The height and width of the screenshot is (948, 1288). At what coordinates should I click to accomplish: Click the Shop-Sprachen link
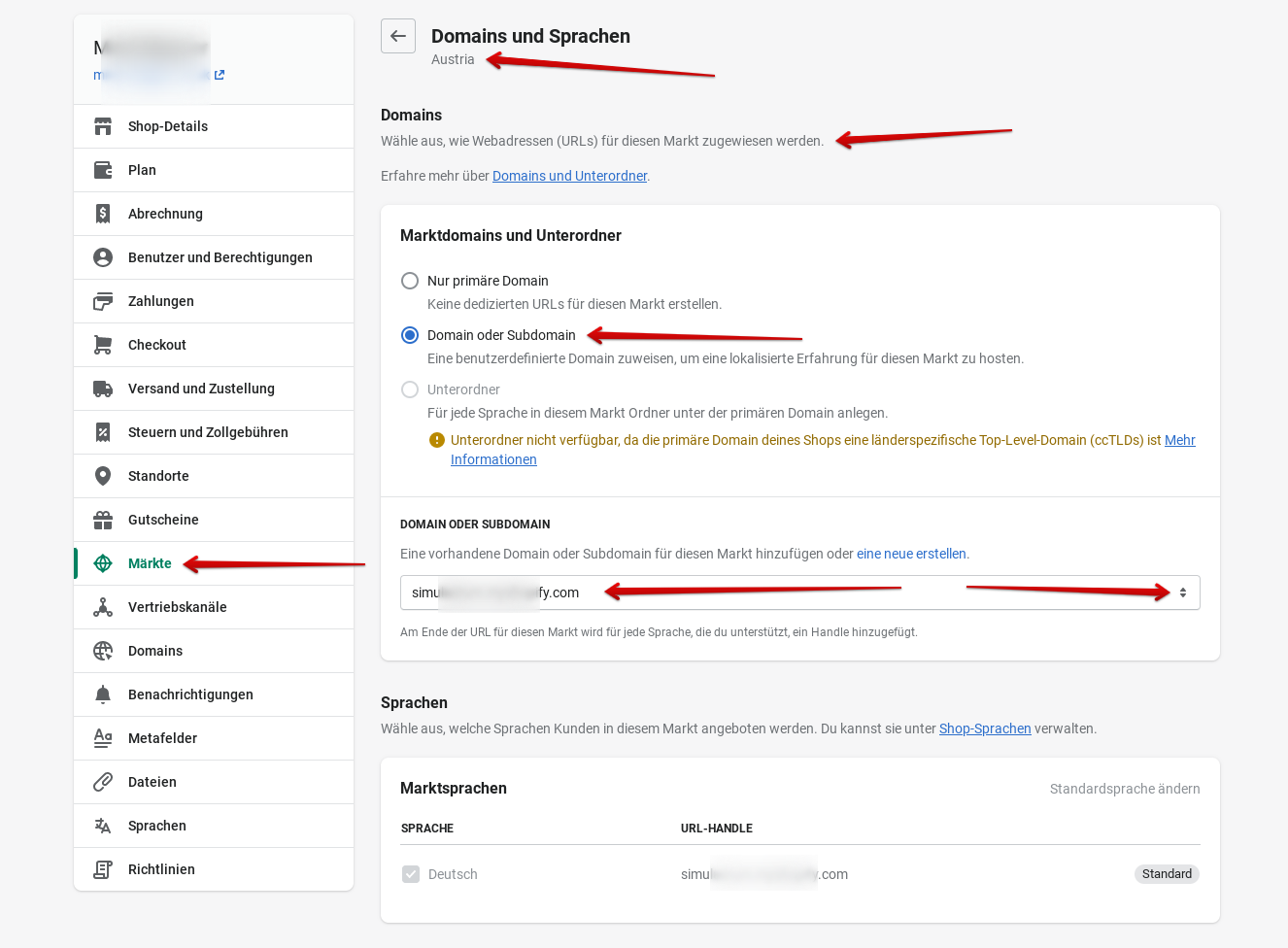pos(984,728)
